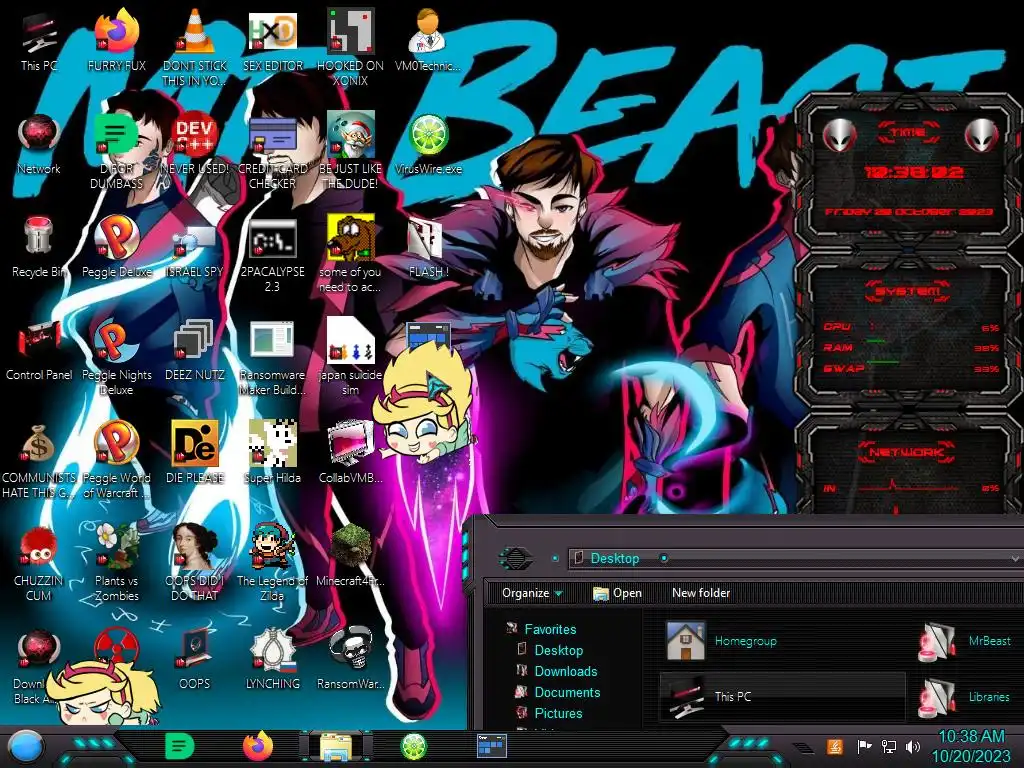Select the Peggle Nights Deluxe shortcut
The height and width of the screenshot is (768, 1024).
(116, 358)
